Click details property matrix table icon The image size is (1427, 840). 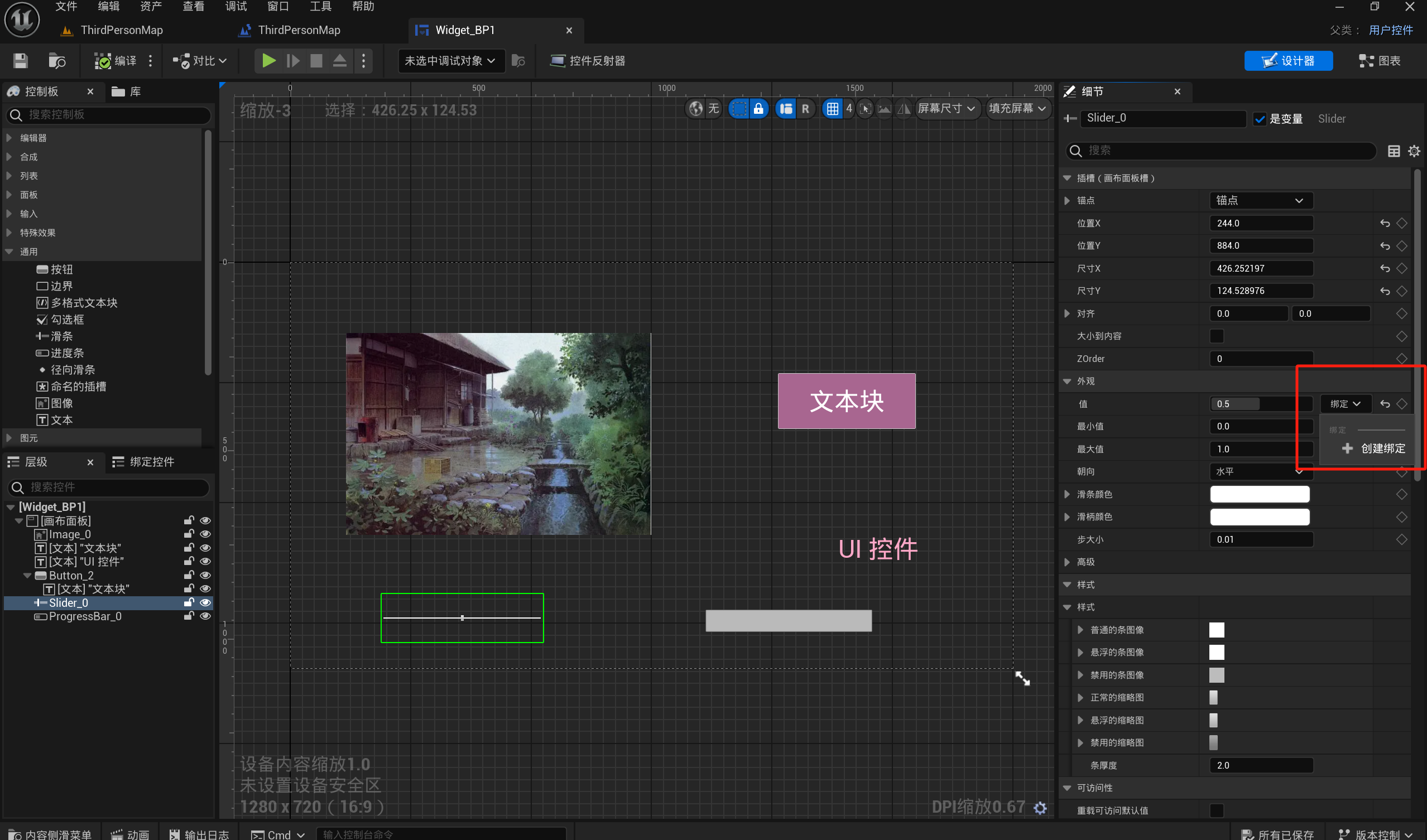click(1394, 151)
